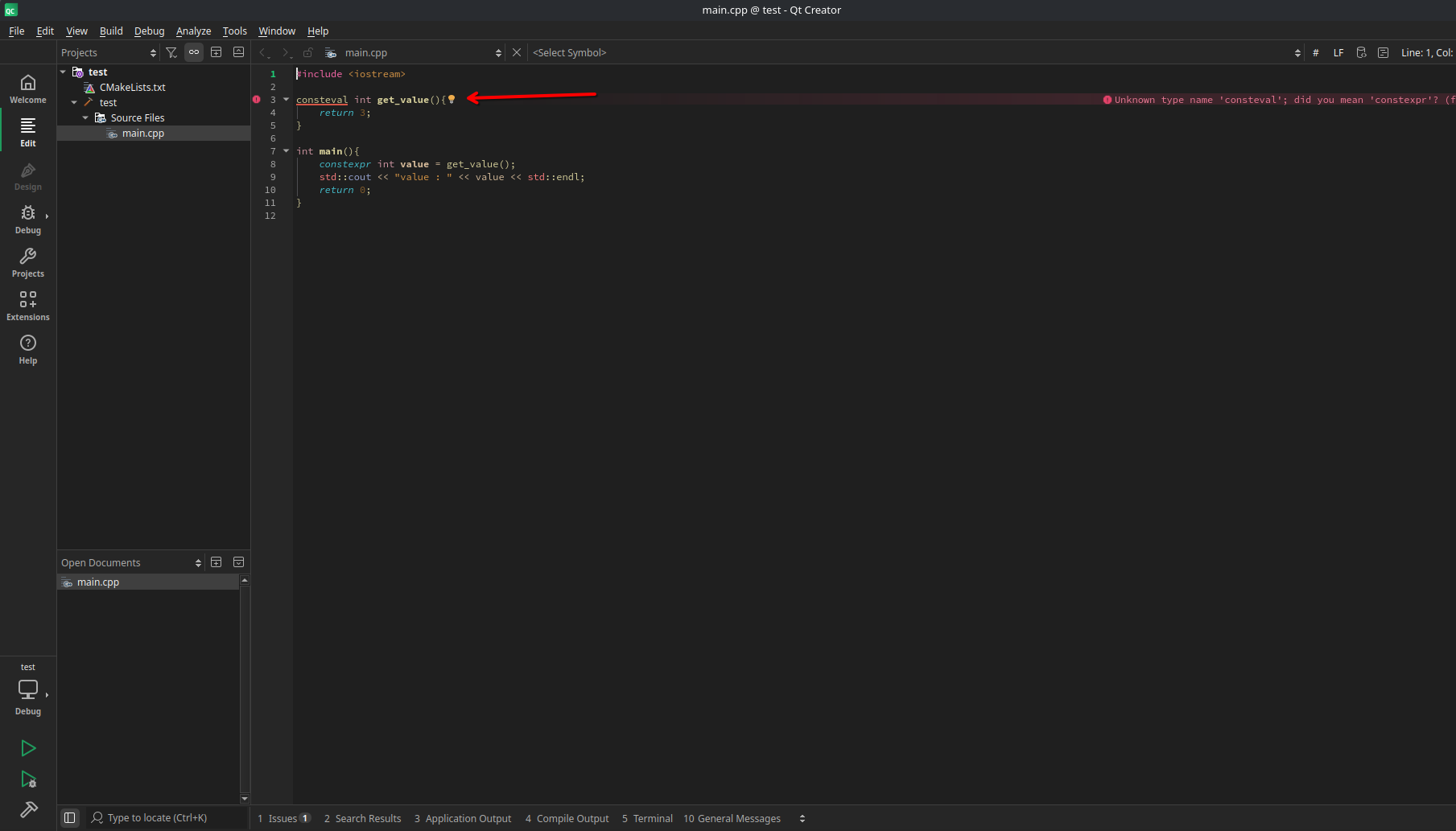Open the Application Output pane
The width and height of the screenshot is (1456, 831).
click(x=463, y=818)
